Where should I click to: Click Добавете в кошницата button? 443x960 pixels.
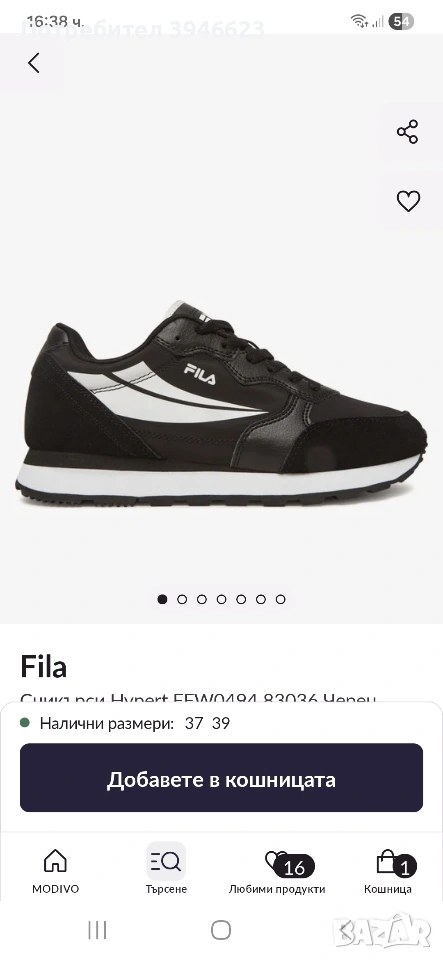point(222,778)
